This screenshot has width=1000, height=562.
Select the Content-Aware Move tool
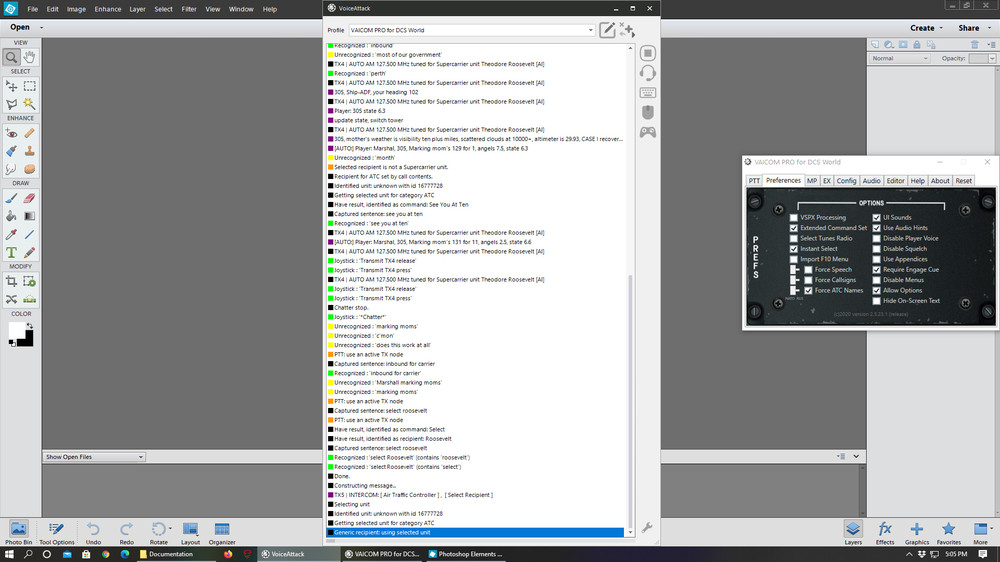[11, 299]
